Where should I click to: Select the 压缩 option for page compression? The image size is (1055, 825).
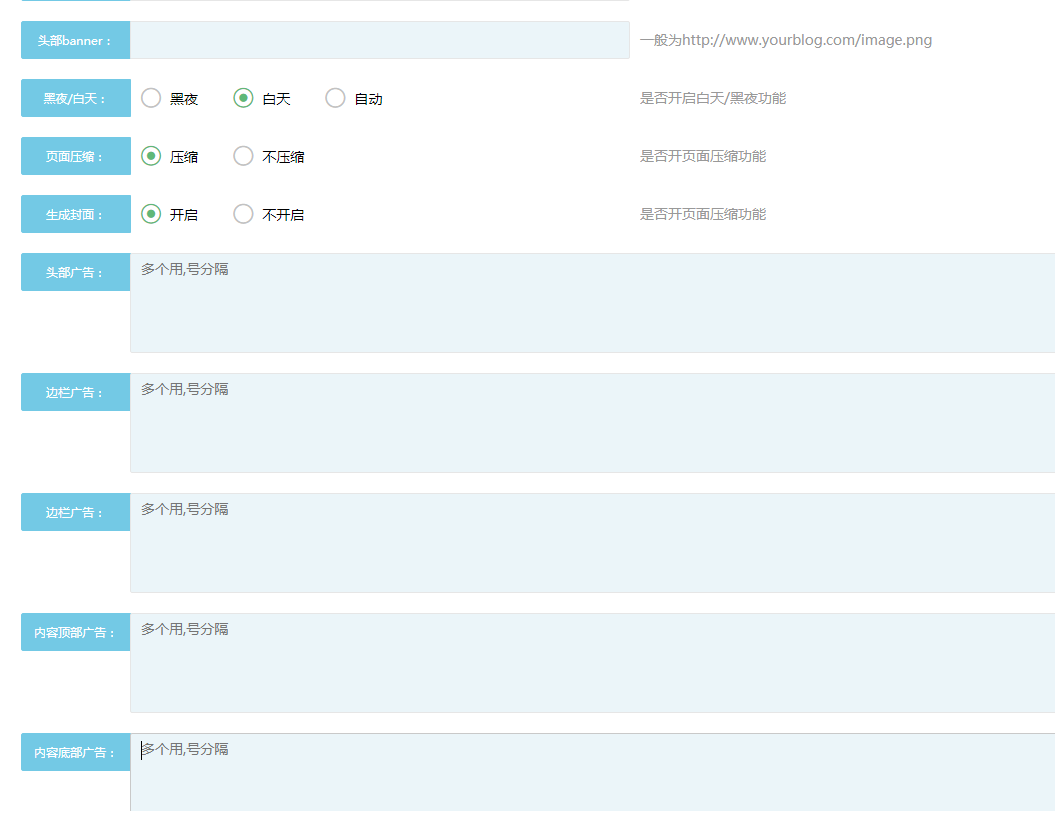coord(150,156)
